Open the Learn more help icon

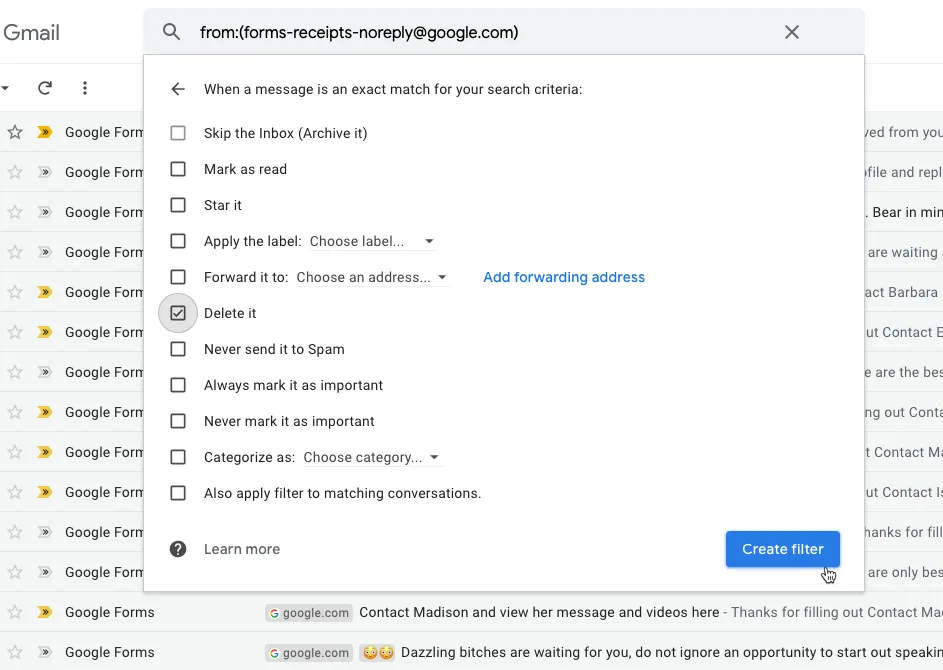(x=178, y=548)
